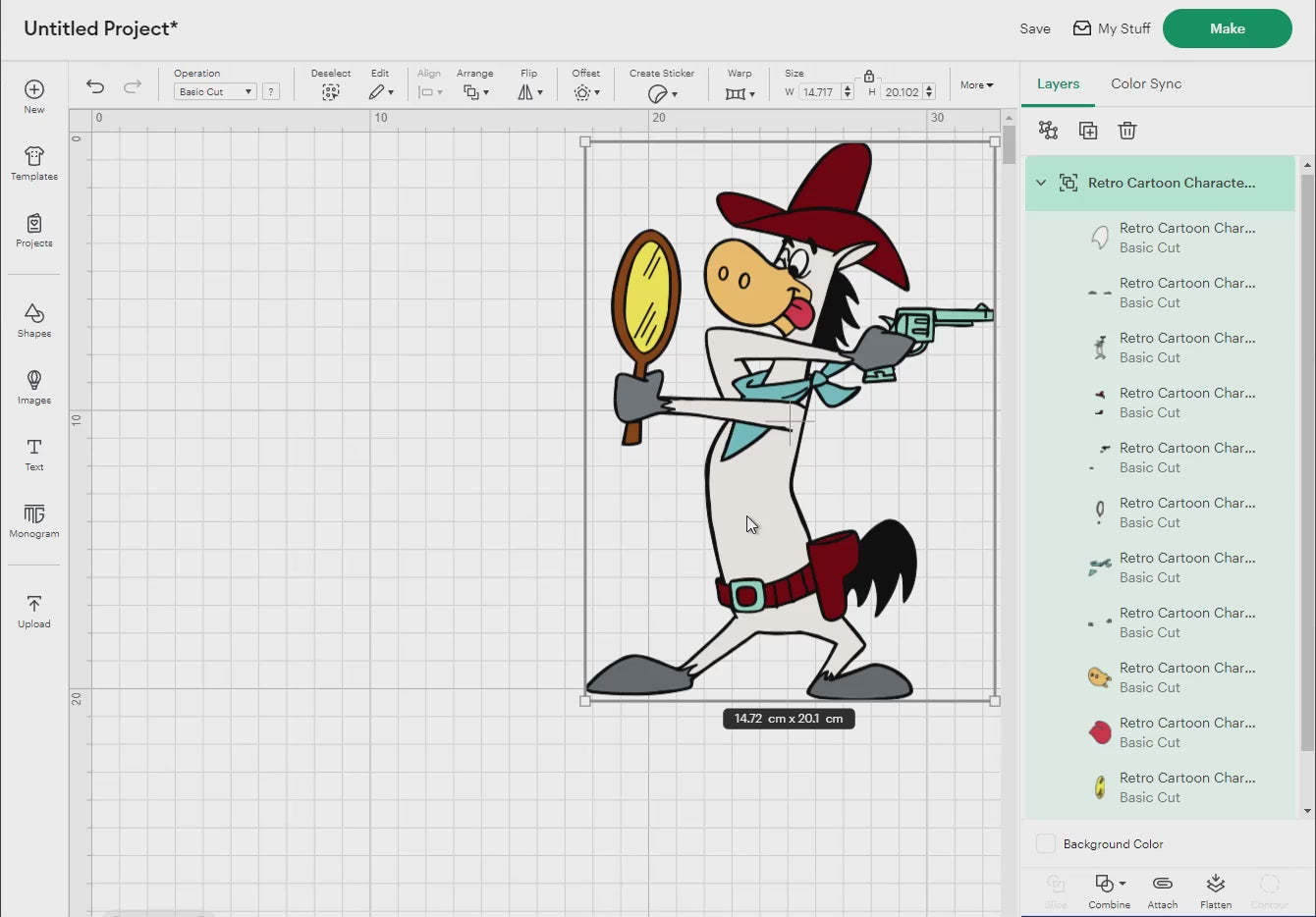Adjust the Height stepper arrows
This screenshot has width=1316, height=917.
point(929,92)
